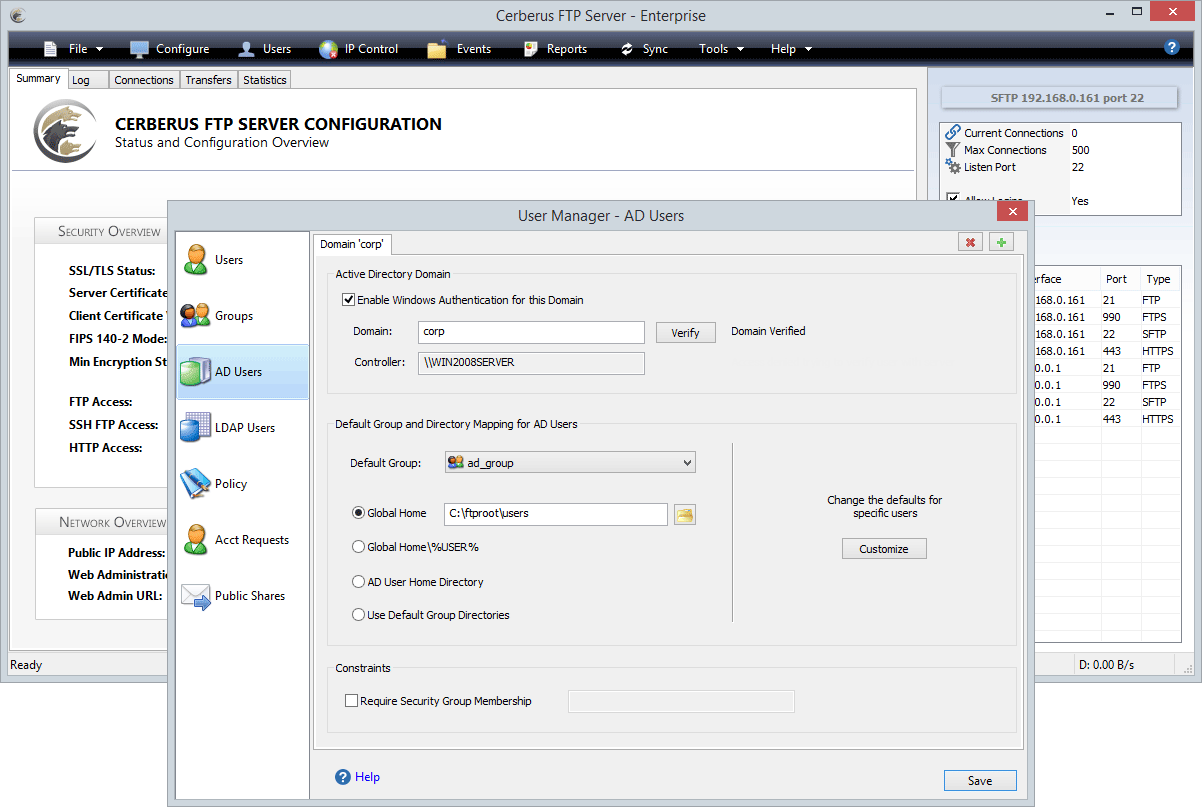Viewport: 1202px width, 807px height.
Task: Close the User Manager dialog
Action: [x=1013, y=212]
